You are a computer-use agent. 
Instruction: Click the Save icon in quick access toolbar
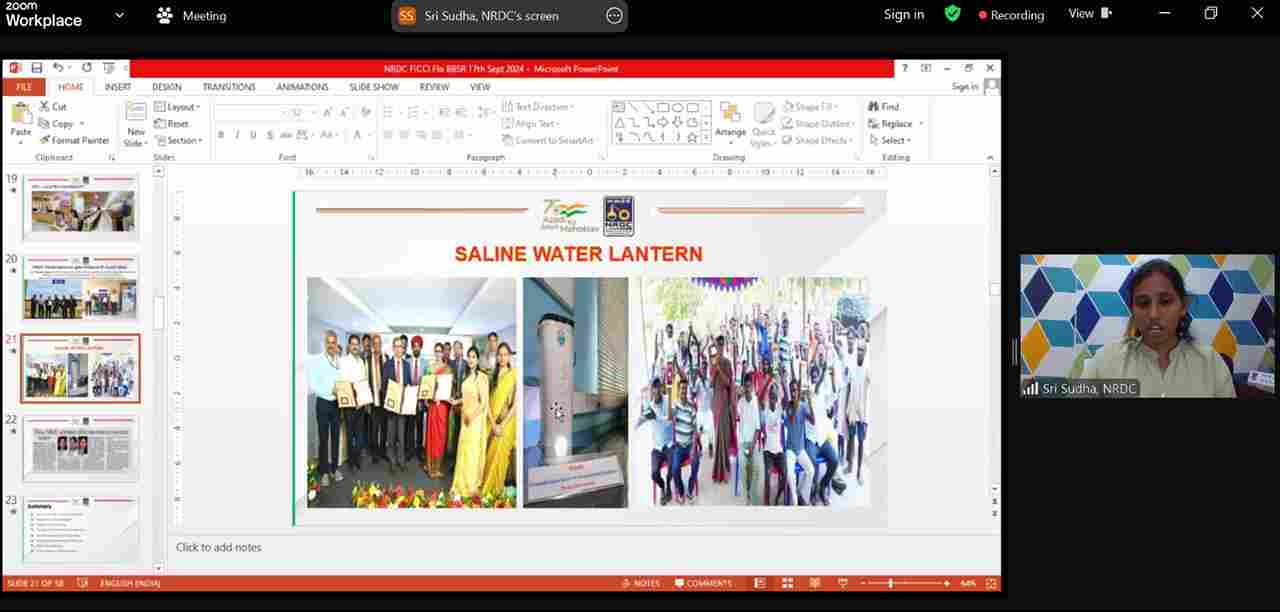(x=37, y=68)
